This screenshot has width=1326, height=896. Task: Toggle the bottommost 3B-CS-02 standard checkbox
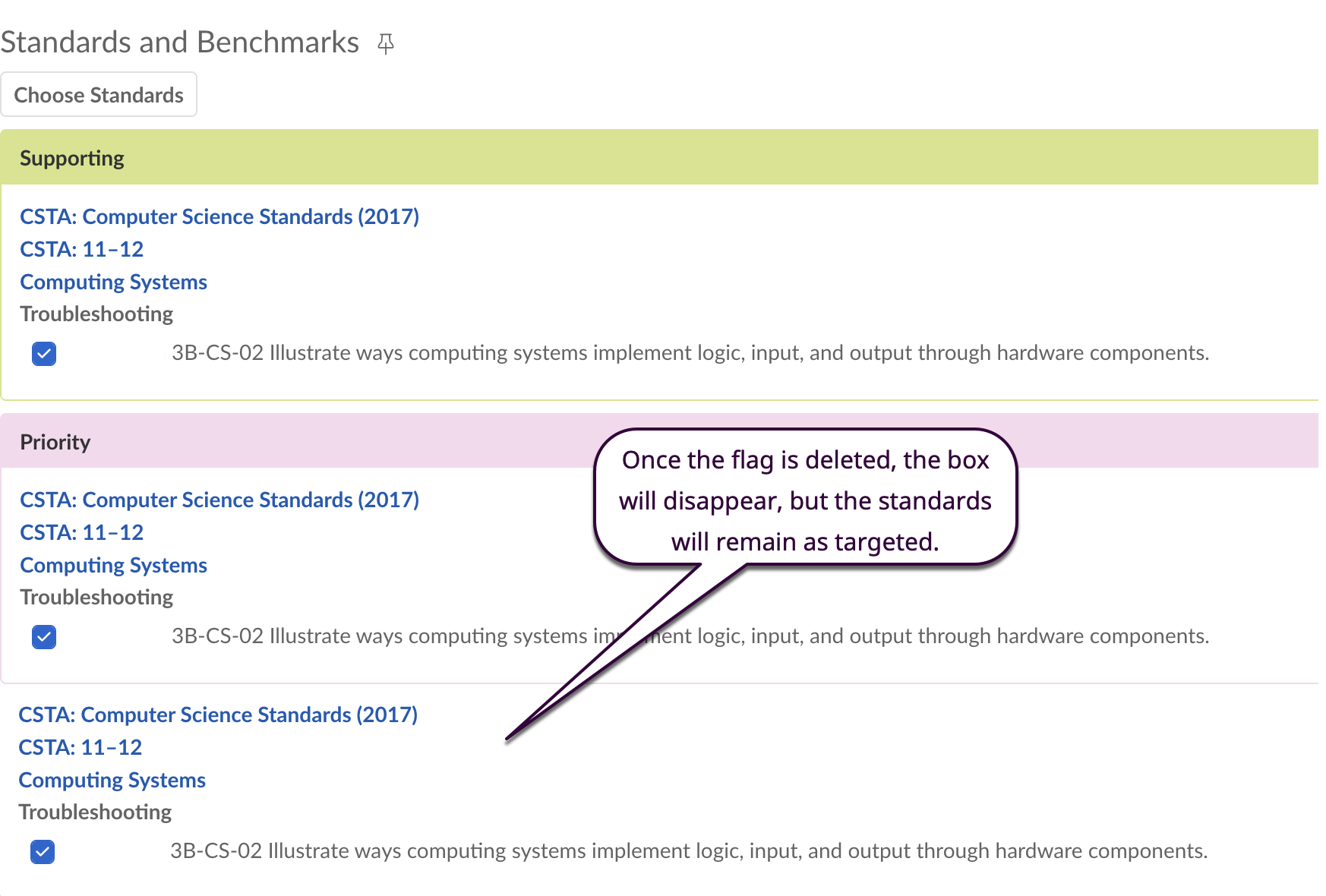(43, 852)
